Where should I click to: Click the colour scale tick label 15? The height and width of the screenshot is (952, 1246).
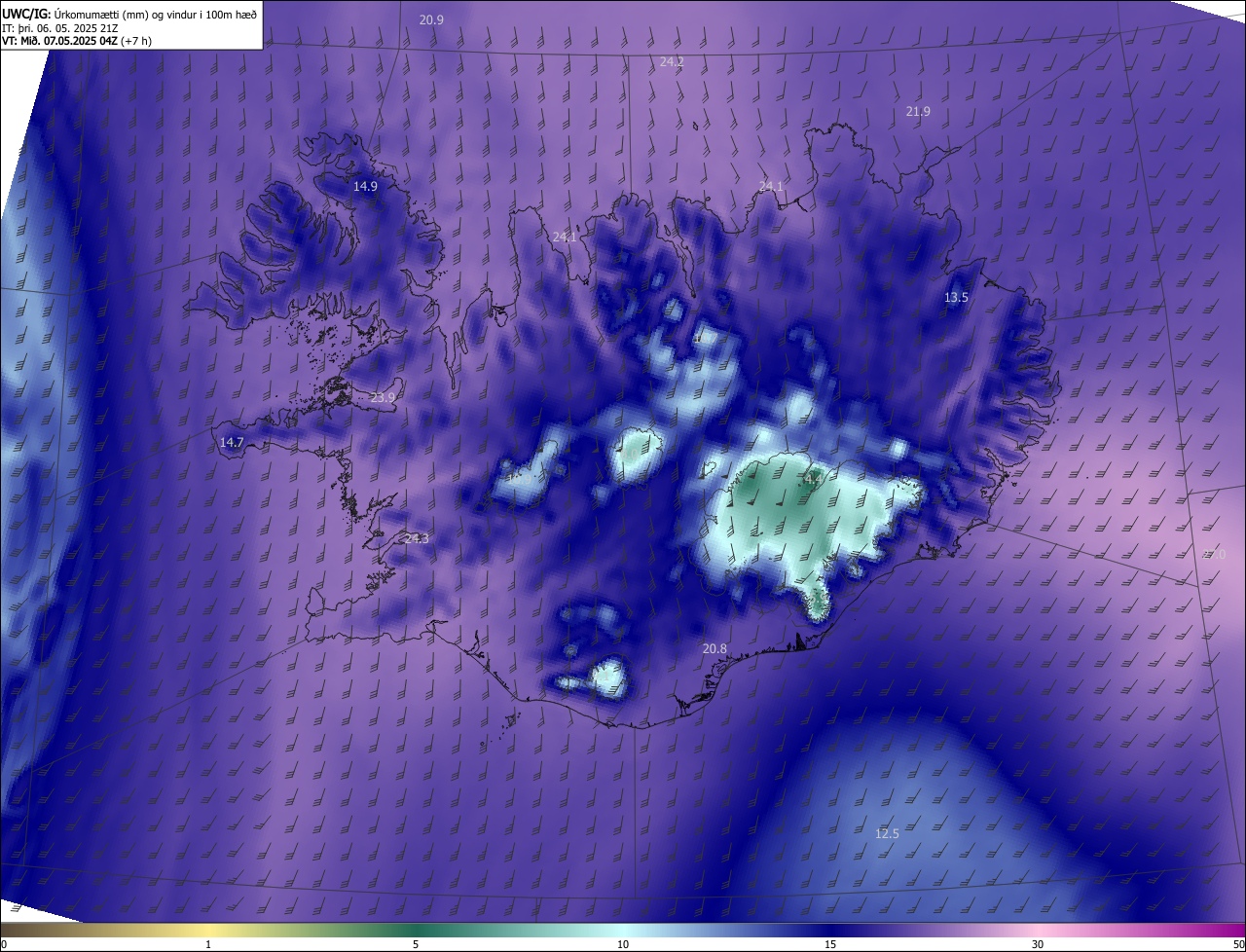pos(830,944)
